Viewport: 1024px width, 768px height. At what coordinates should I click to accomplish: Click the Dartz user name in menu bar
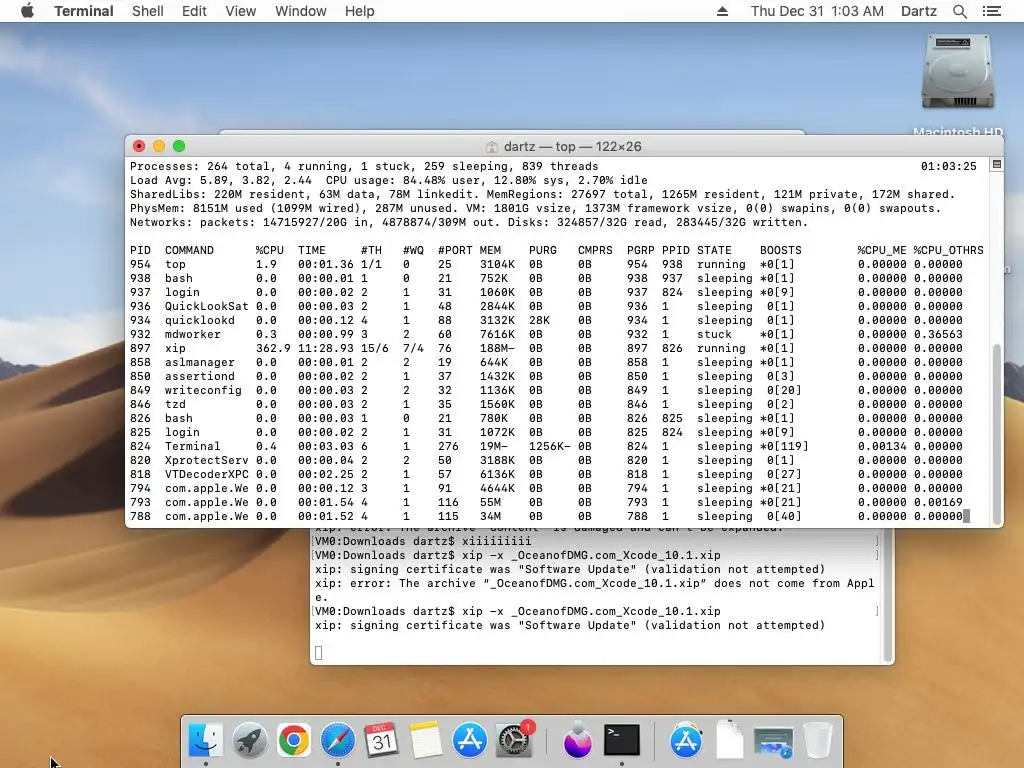pyautogui.click(x=918, y=11)
